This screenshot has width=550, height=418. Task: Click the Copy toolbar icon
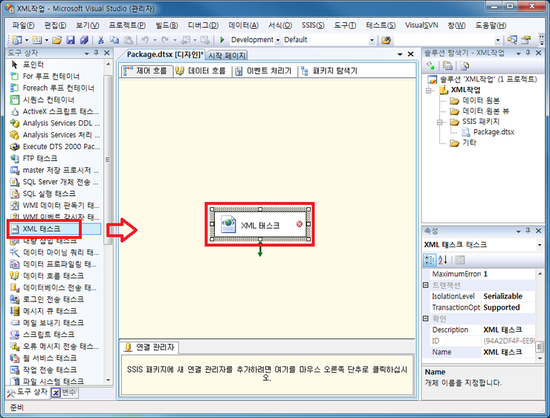click(x=114, y=40)
